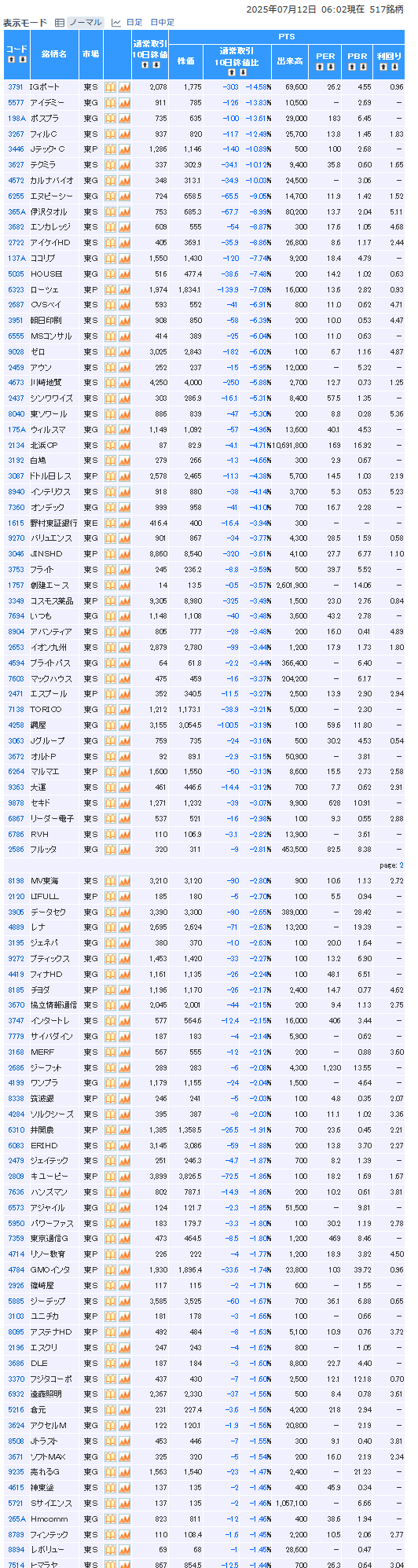Open book icon for ローツェ row

coord(111,290)
